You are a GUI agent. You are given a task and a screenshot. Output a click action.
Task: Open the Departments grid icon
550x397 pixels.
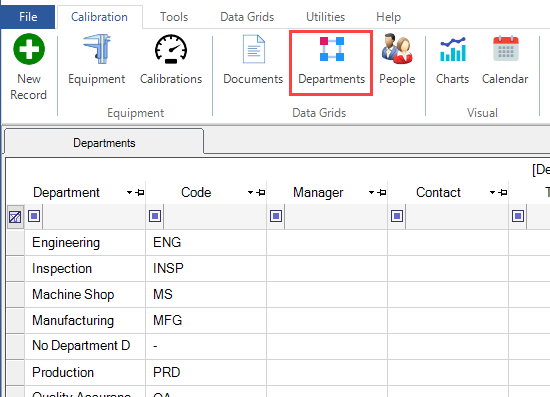coord(331,49)
